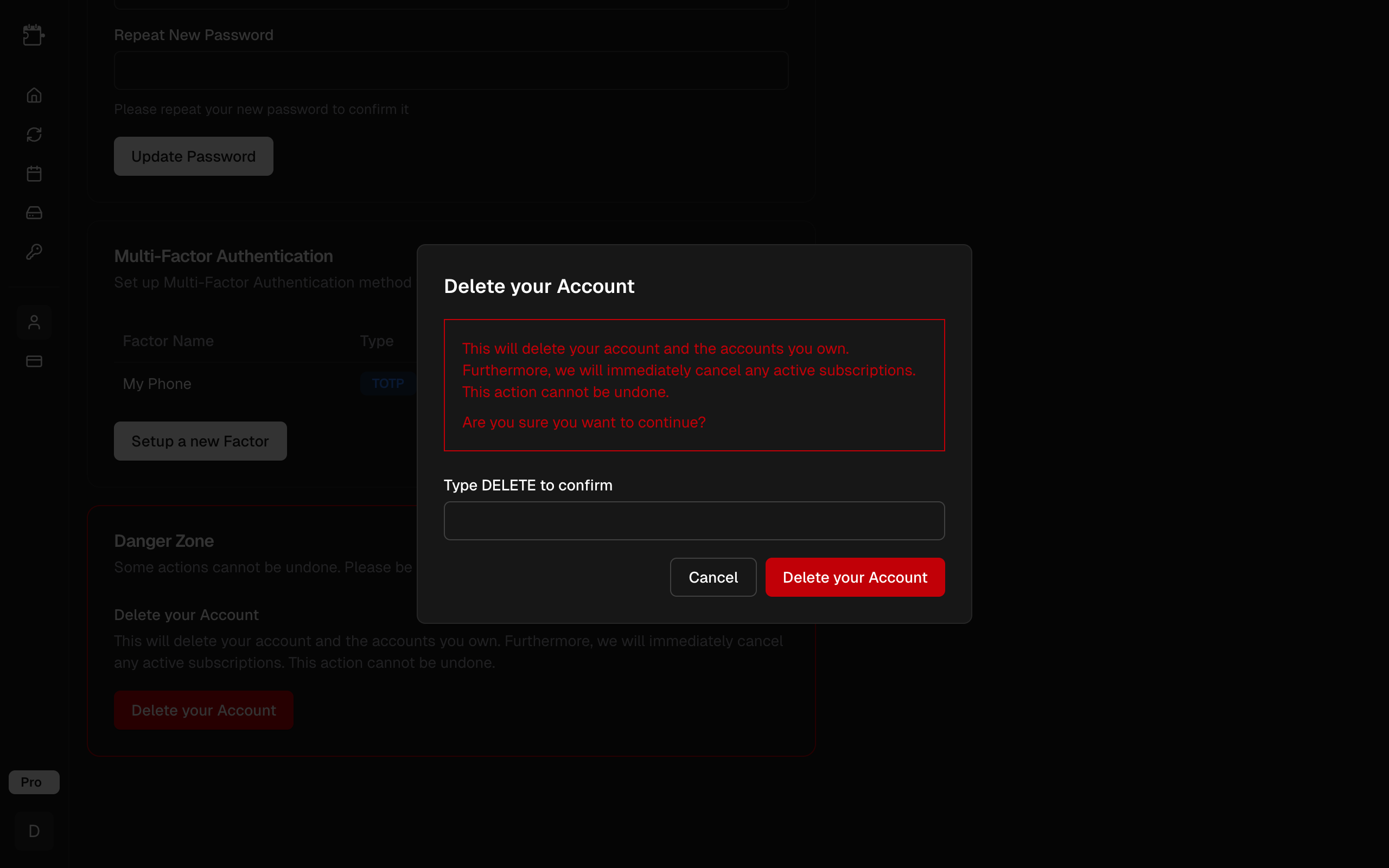Open billing via the credit card icon
This screenshot has height=868, width=1389.
pos(34,361)
